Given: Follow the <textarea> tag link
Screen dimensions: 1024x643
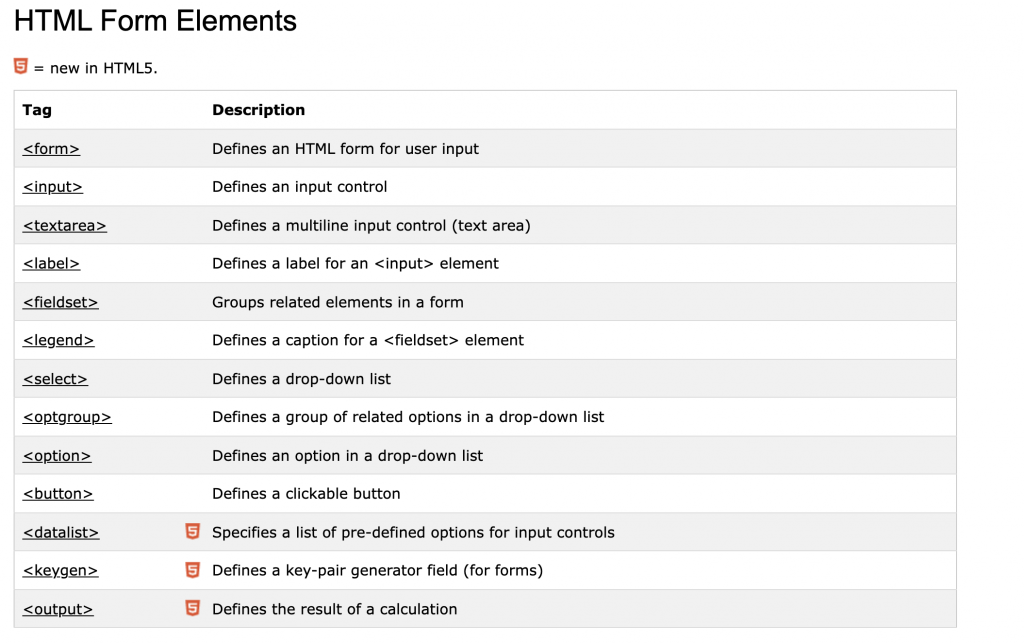Looking at the screenshot, I should [x=65, y=225].
